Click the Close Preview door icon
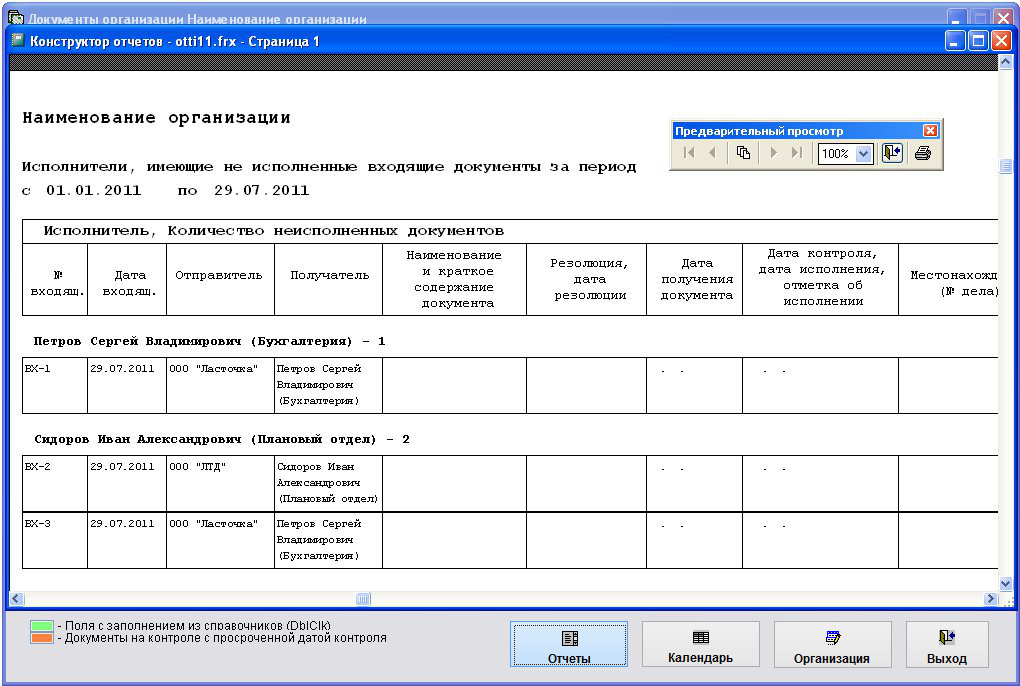The width and height of the screenshot is (1020, 686). pyautogui.click(x=892, y=153)
